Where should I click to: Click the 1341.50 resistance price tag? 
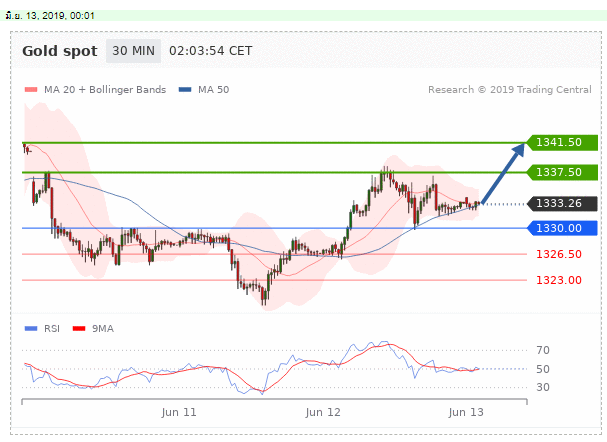click(562, 142)
